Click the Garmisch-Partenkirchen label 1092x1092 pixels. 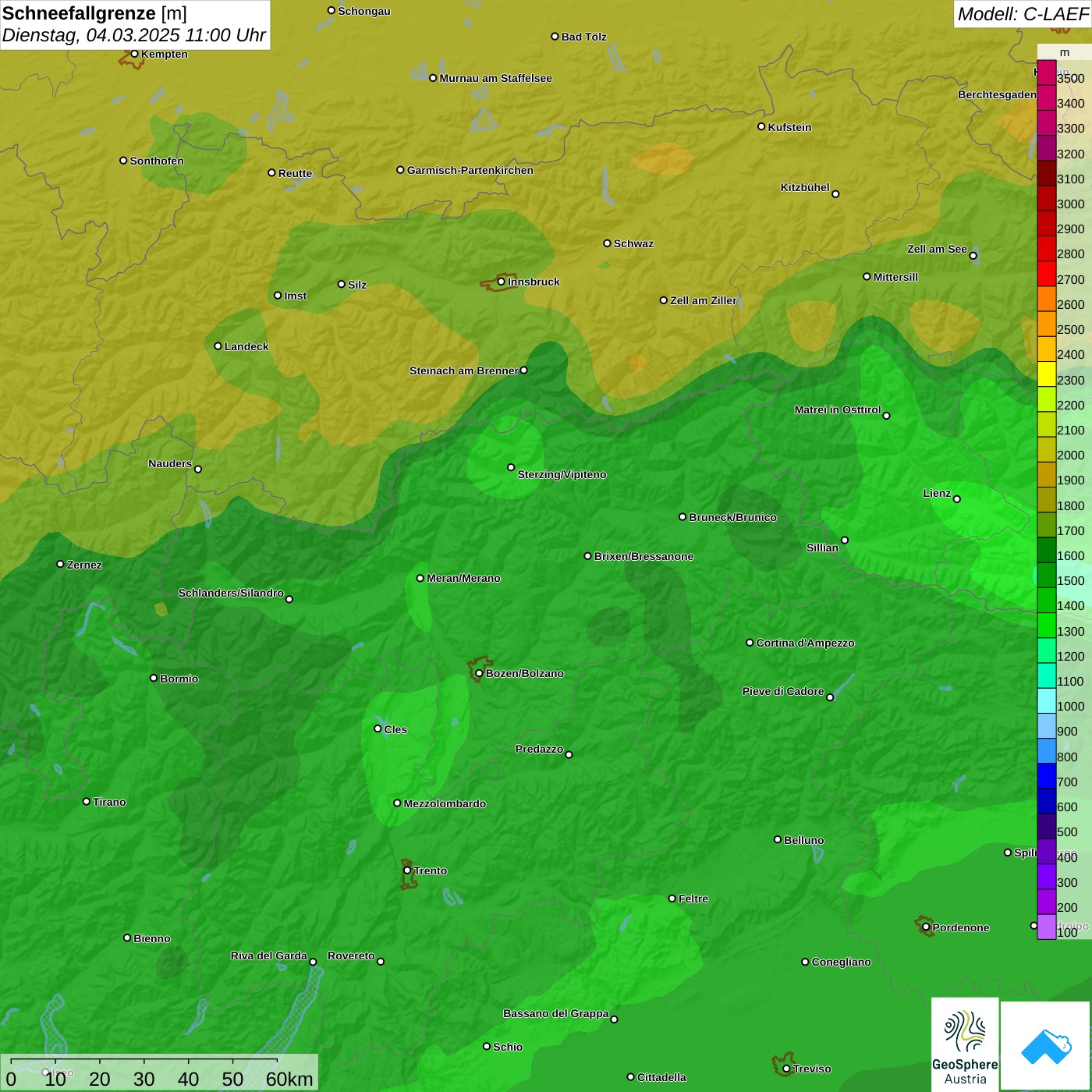(x=470, y=170)
